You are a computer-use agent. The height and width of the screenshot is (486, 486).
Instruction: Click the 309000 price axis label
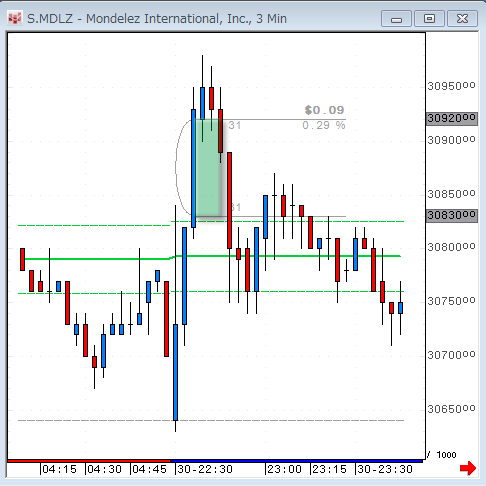(451, 140)
